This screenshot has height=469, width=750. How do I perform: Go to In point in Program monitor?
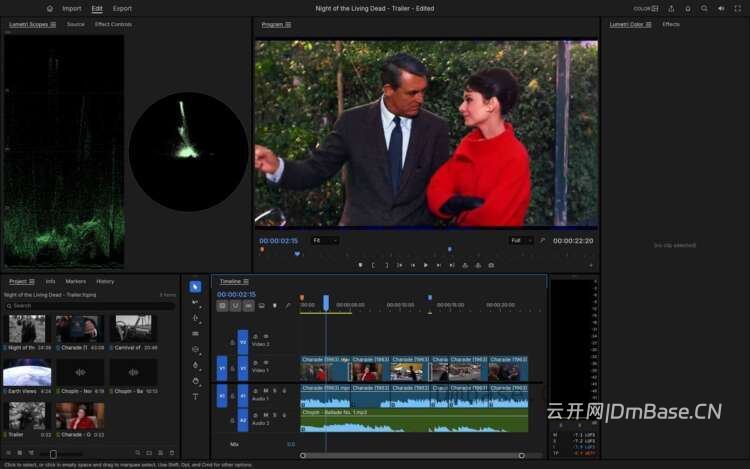(x=399, y=265)
